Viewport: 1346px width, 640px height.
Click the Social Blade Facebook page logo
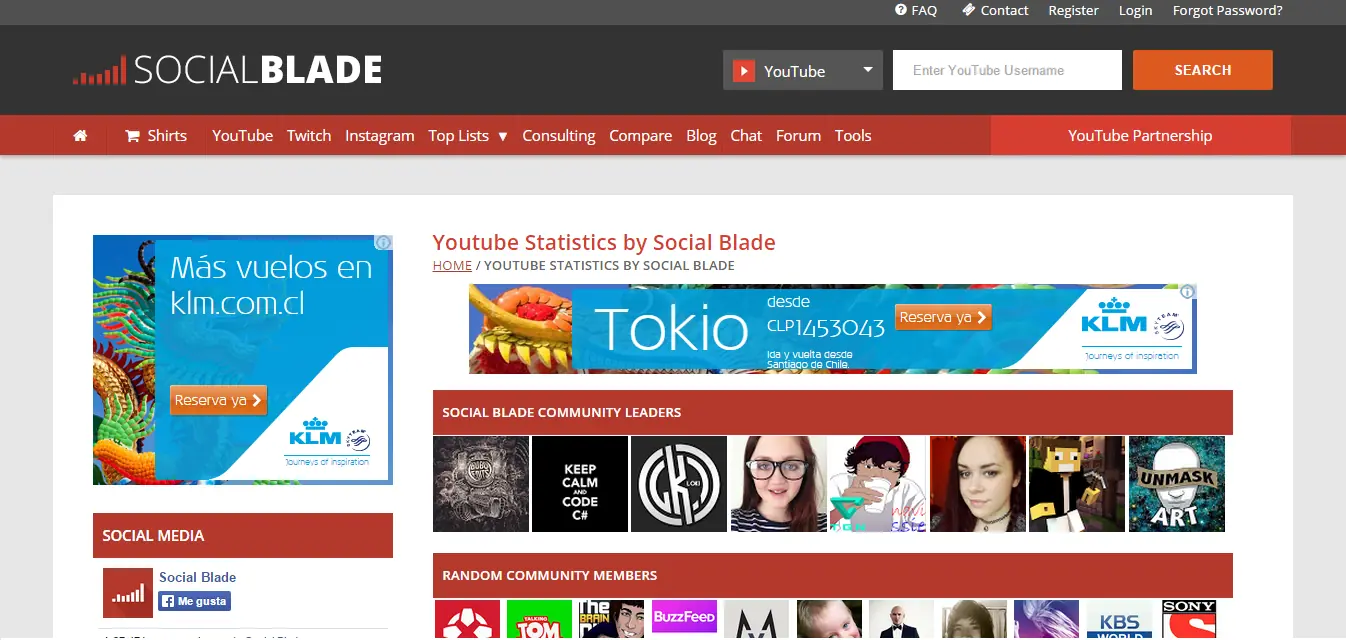(x=128, y=593)
